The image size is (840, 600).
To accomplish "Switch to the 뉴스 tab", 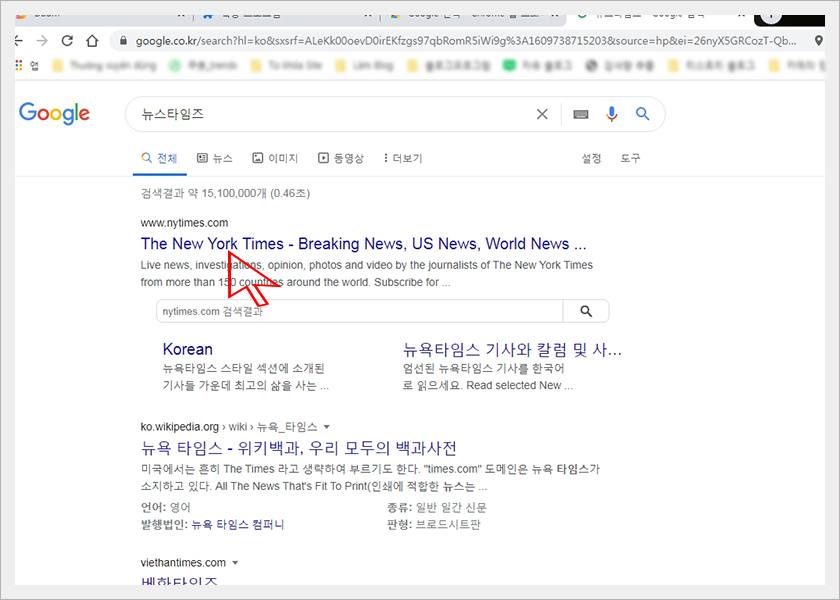I will coord(215,158).
